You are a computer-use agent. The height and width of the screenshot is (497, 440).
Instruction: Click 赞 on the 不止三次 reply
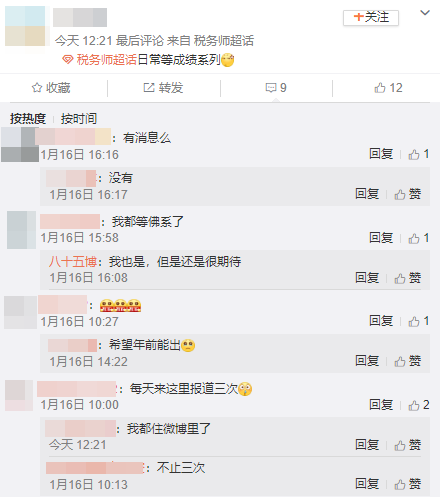tap(408, 484)
